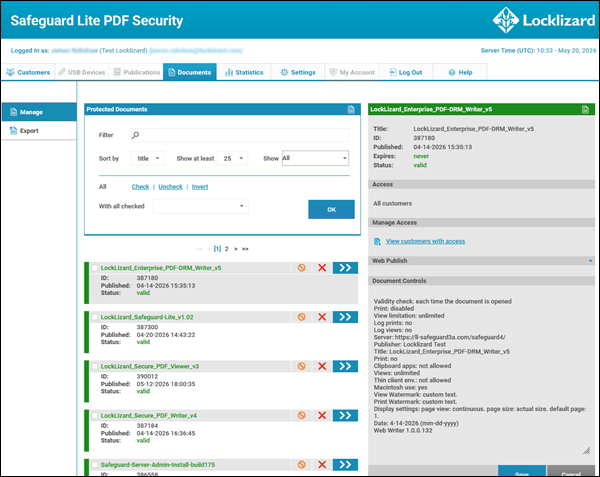600x477 pixels.
Task: Switch to the Publications tab
Action: pos(137,72)
